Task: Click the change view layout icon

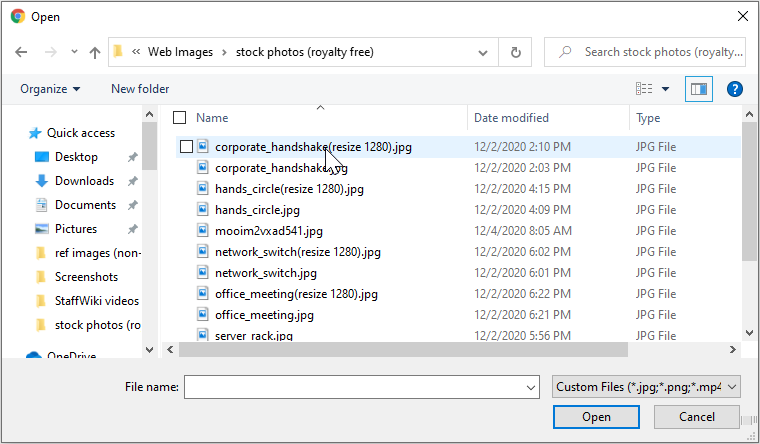Action: click(644, 89)
